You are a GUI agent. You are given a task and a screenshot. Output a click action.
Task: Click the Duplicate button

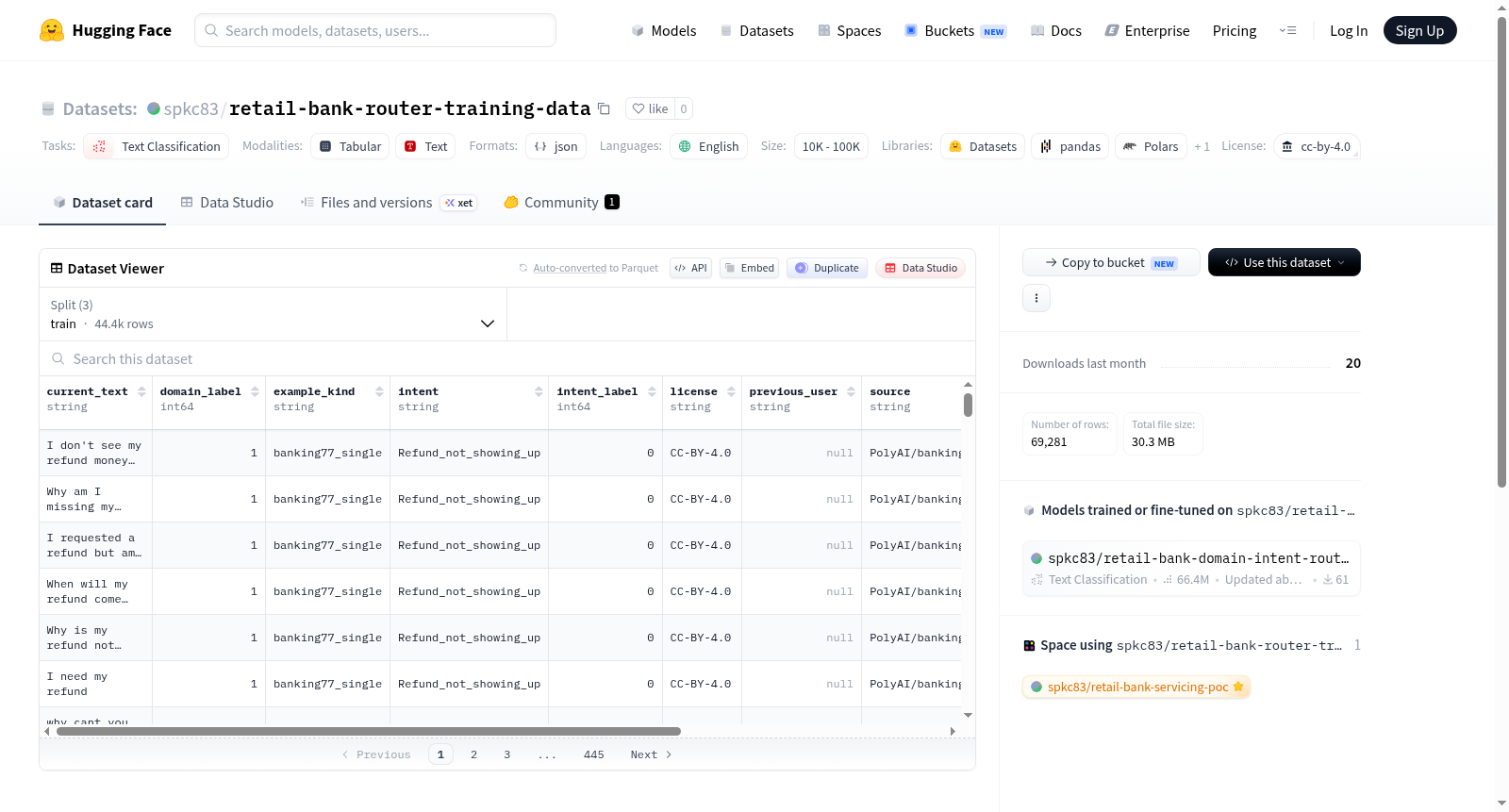coord(827,268)
